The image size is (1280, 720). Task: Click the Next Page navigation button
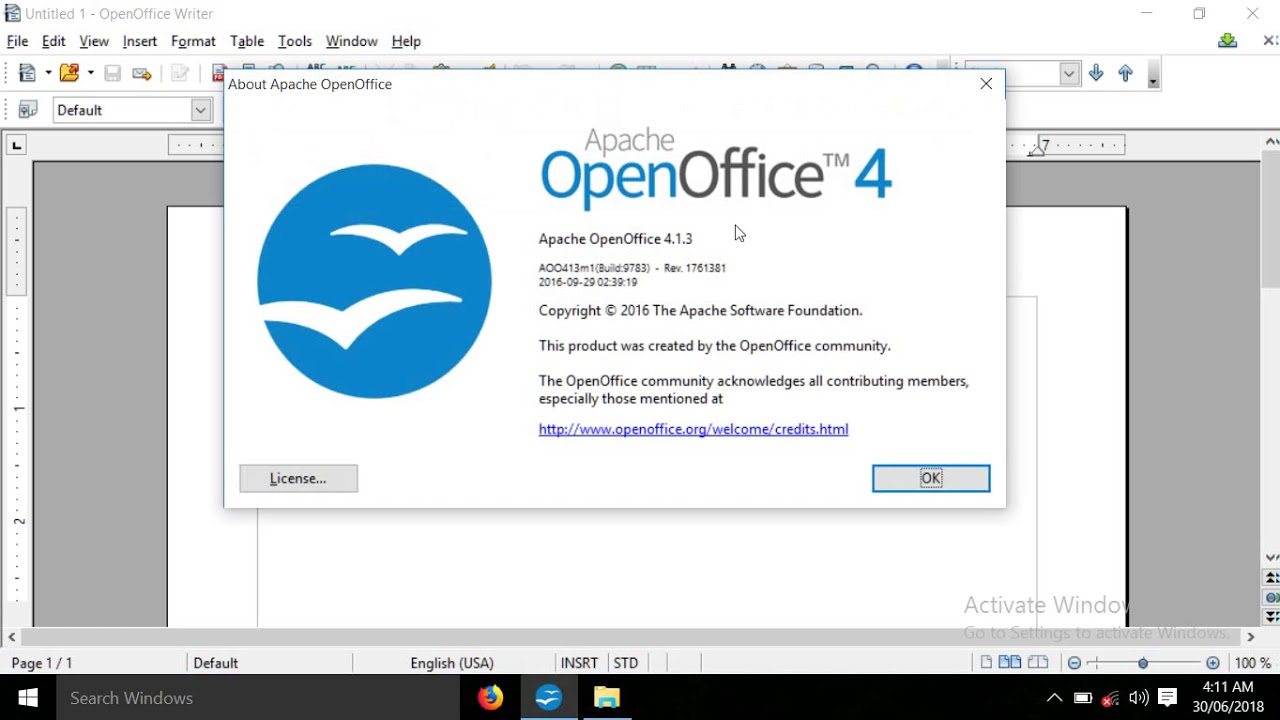[x=1272, y=617]
